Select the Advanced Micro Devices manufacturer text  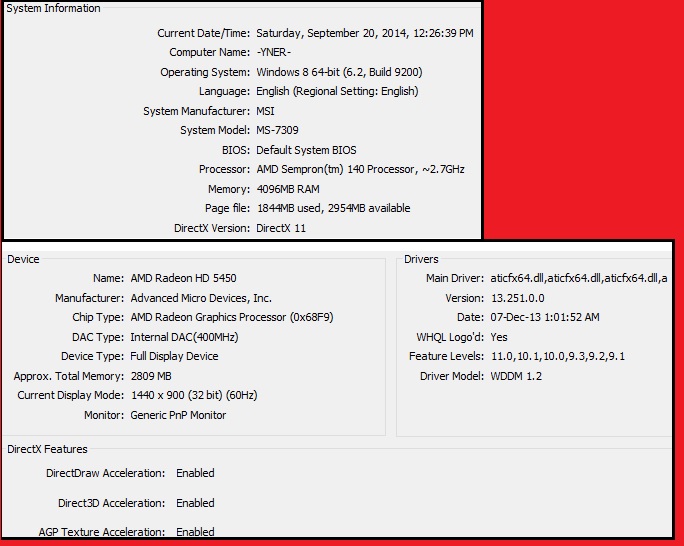(x=200, y=298)
